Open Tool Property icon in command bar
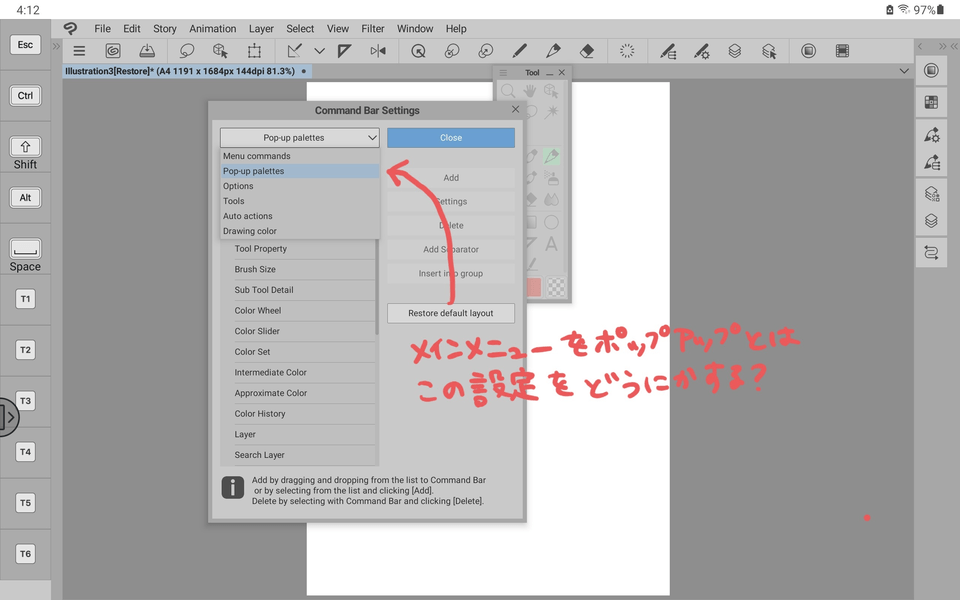This screenshot has width=960, height=600. point(702,51)
